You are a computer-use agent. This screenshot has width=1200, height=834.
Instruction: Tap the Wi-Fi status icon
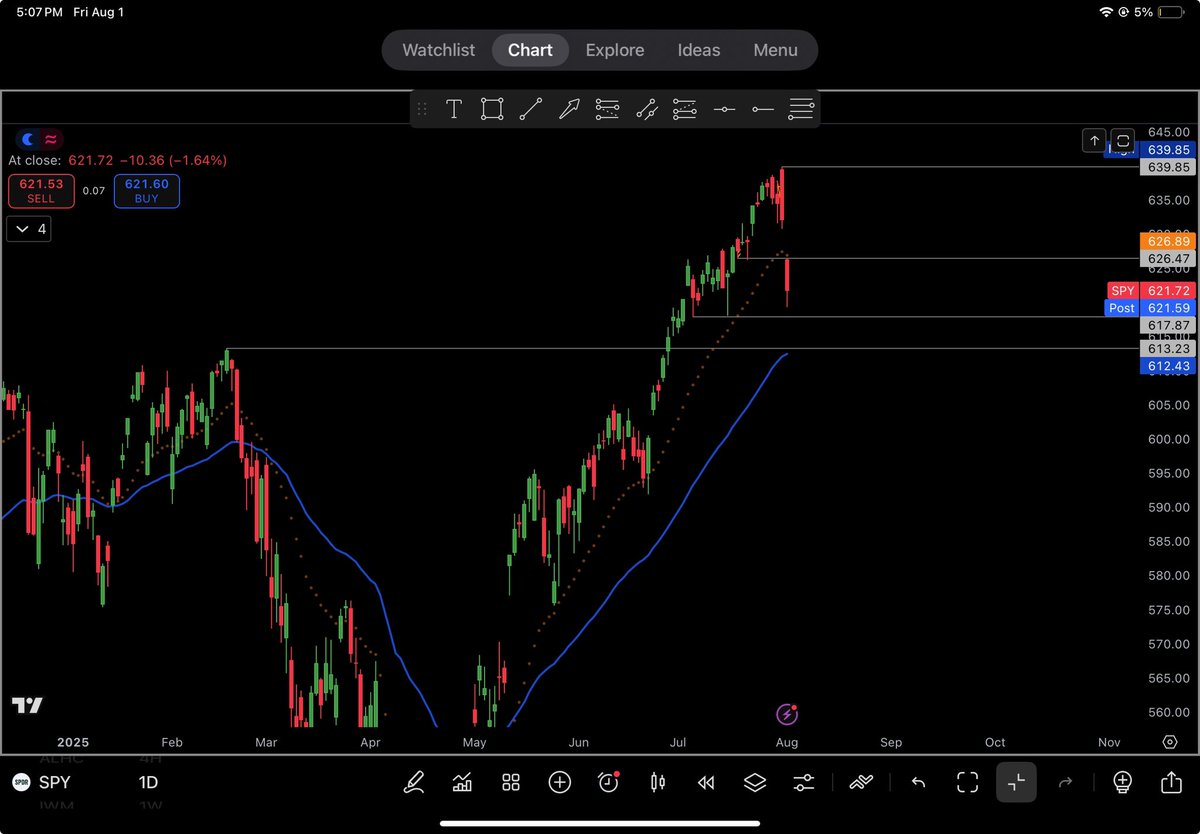[1106, 12]
